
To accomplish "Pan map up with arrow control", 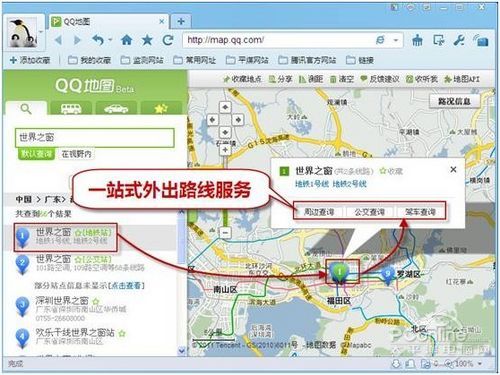I will (225, 107).
